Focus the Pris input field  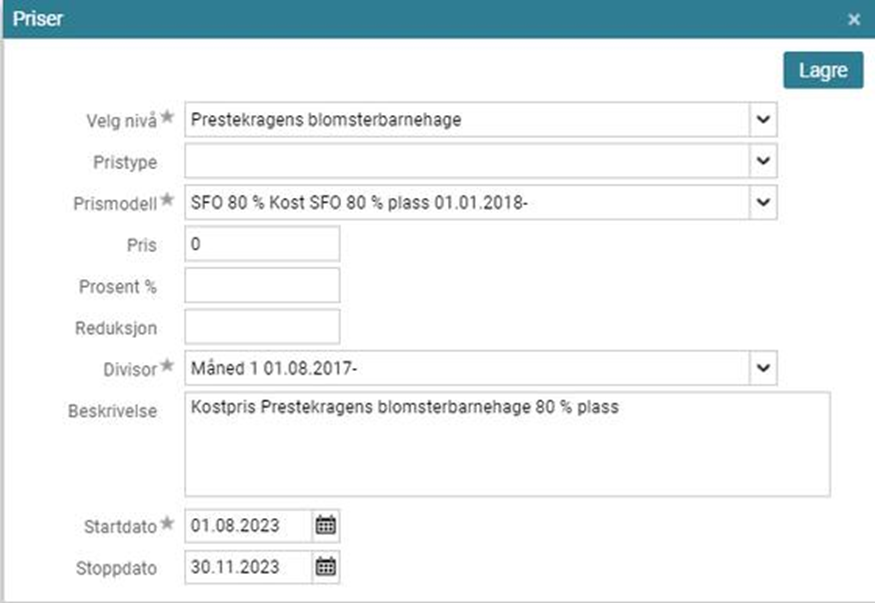pos(262,244)
